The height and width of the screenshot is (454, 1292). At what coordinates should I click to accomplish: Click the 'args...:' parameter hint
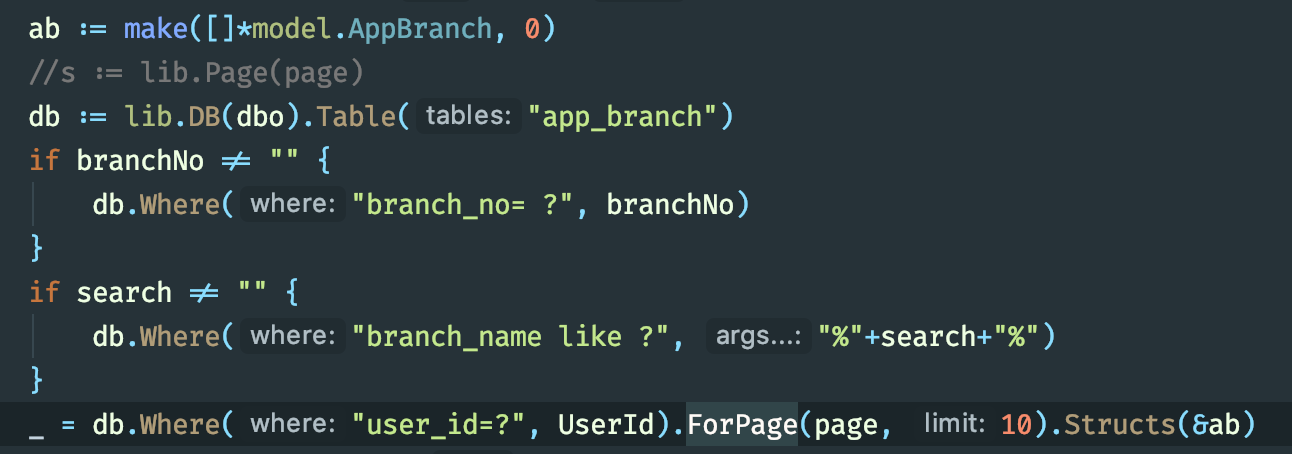pos(757,337)
